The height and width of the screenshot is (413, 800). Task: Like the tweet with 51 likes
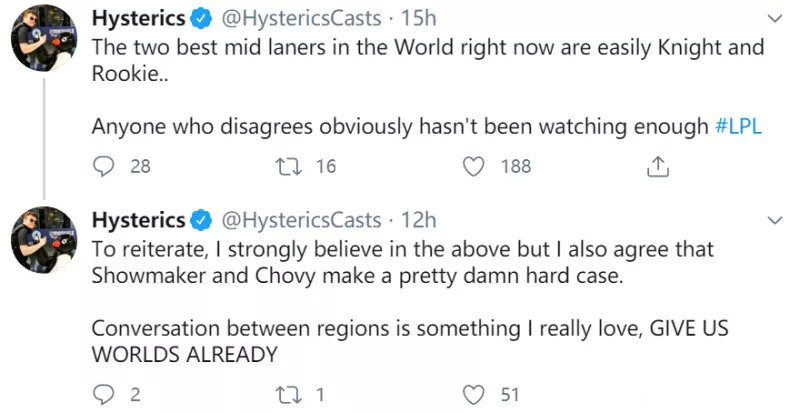pyautogui.click(x=473, y=395)
